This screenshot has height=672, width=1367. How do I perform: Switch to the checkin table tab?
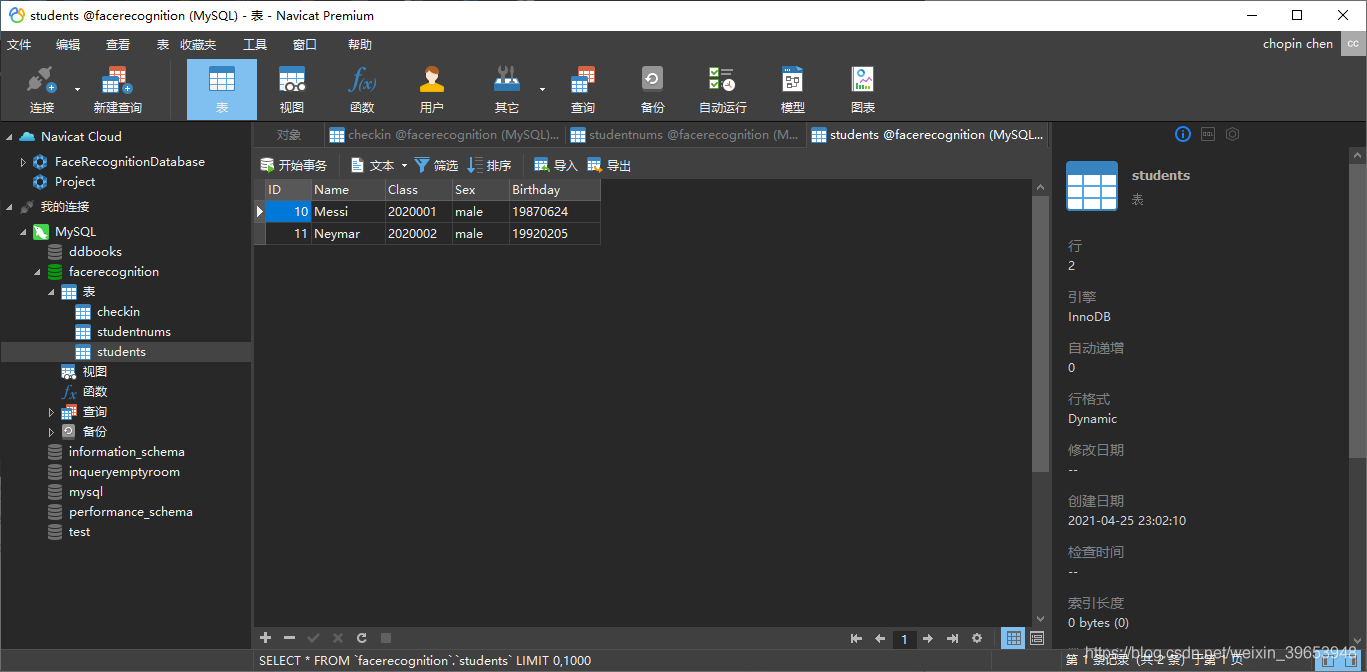pos(445,135)
